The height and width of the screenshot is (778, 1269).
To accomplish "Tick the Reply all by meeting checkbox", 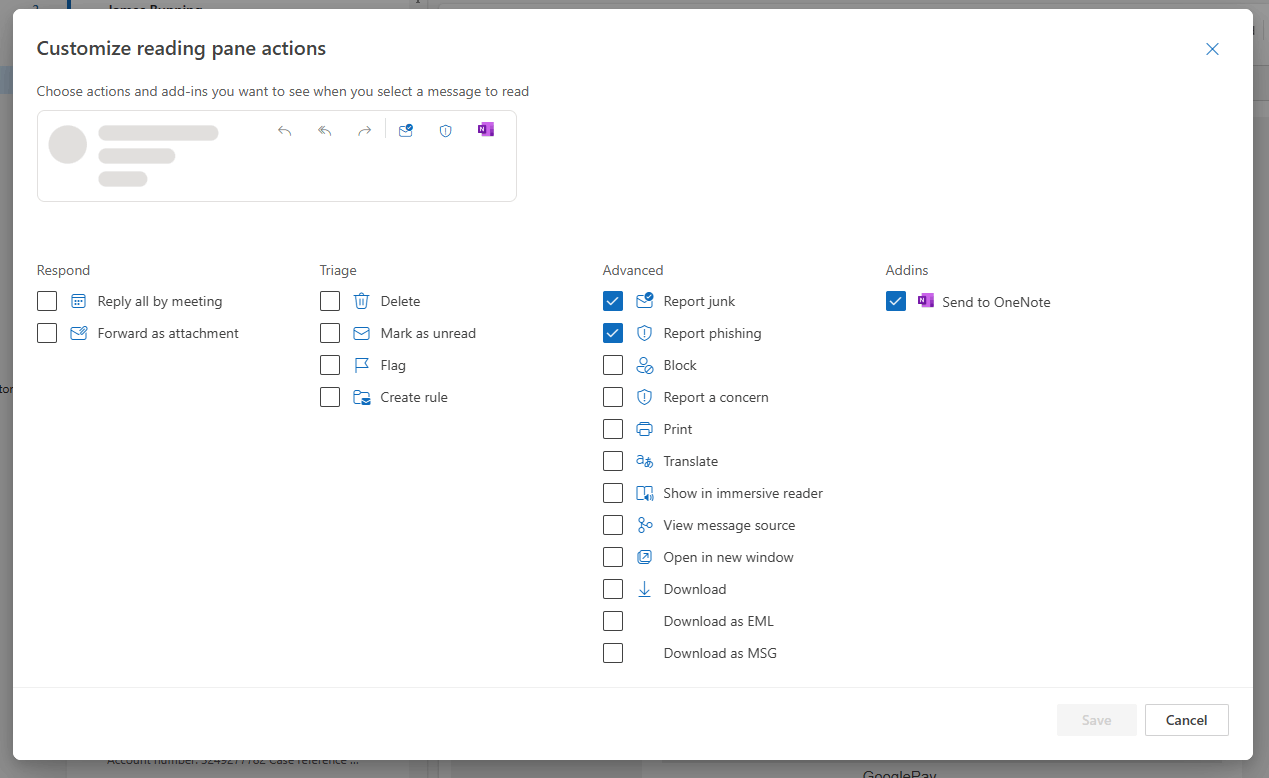I will click(x=47, y=301).
